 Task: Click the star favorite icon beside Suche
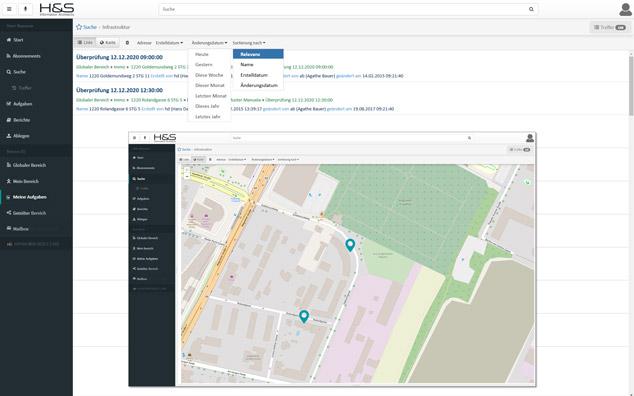pyautogui.click(x=79, y=27)
